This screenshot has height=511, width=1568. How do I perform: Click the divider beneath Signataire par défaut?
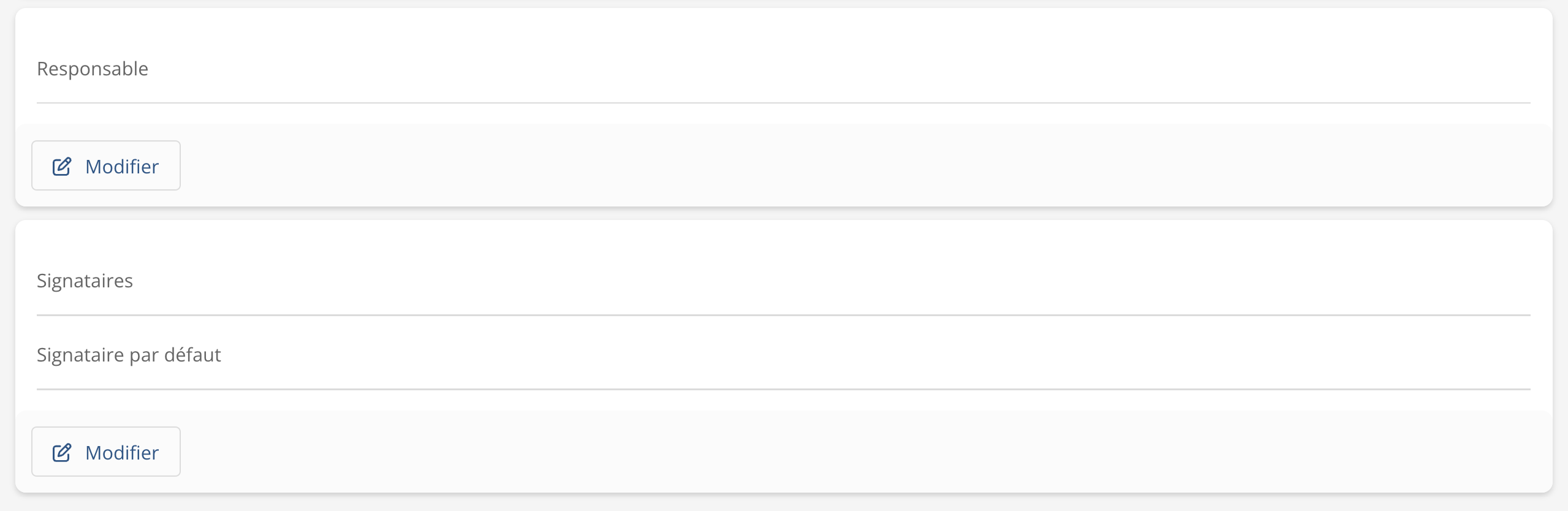[x=783, y=389]
